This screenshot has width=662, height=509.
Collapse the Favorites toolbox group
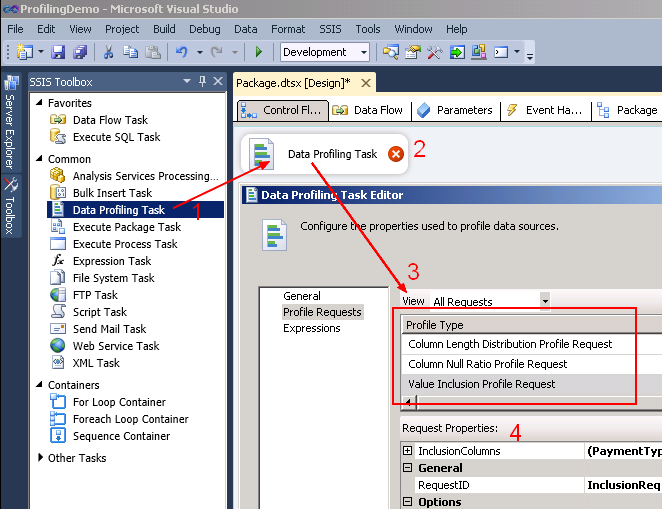39,103
